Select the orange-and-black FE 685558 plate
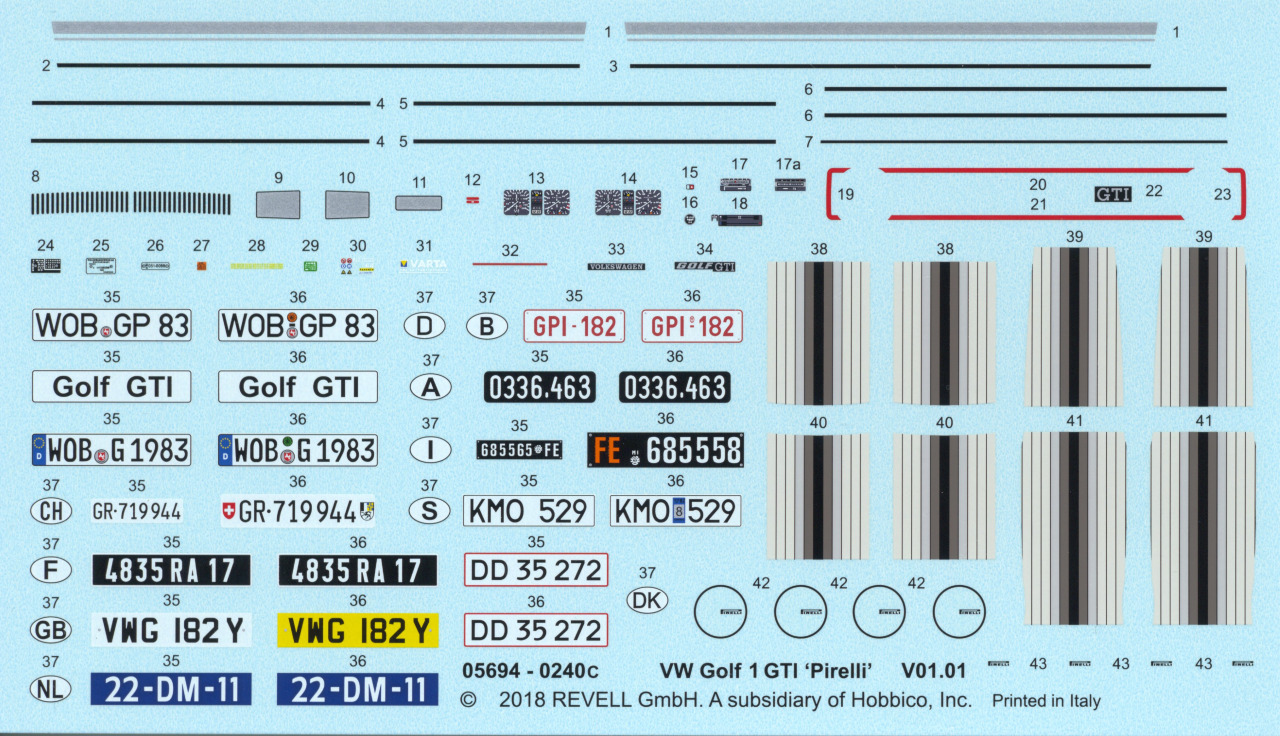The width and height of the screenshot is (1280, 736). [666, 450]
